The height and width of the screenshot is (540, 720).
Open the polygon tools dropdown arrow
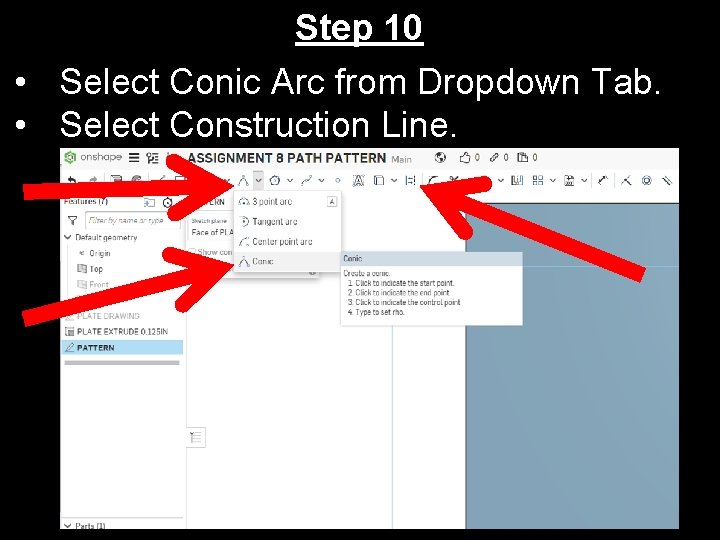(x=290, y=180)
